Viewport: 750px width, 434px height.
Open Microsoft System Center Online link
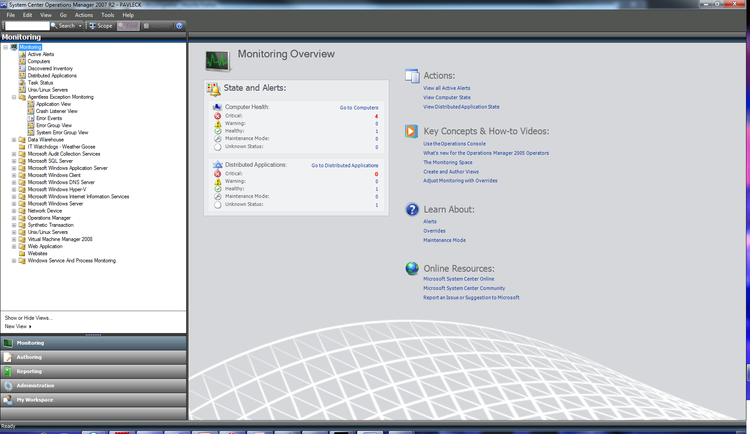point(458,279)
